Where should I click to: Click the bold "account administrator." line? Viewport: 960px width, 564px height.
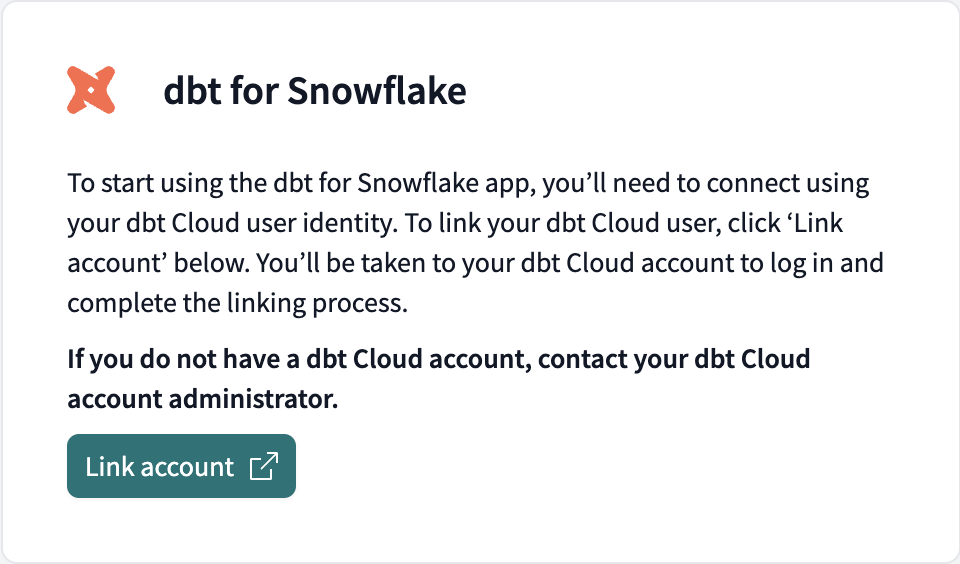(x=202, y=399)
